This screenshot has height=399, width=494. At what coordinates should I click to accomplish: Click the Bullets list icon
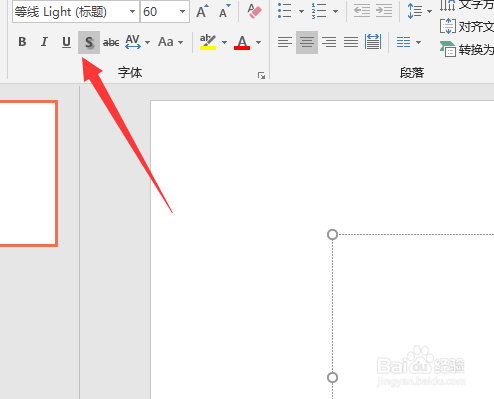[285, 11]
